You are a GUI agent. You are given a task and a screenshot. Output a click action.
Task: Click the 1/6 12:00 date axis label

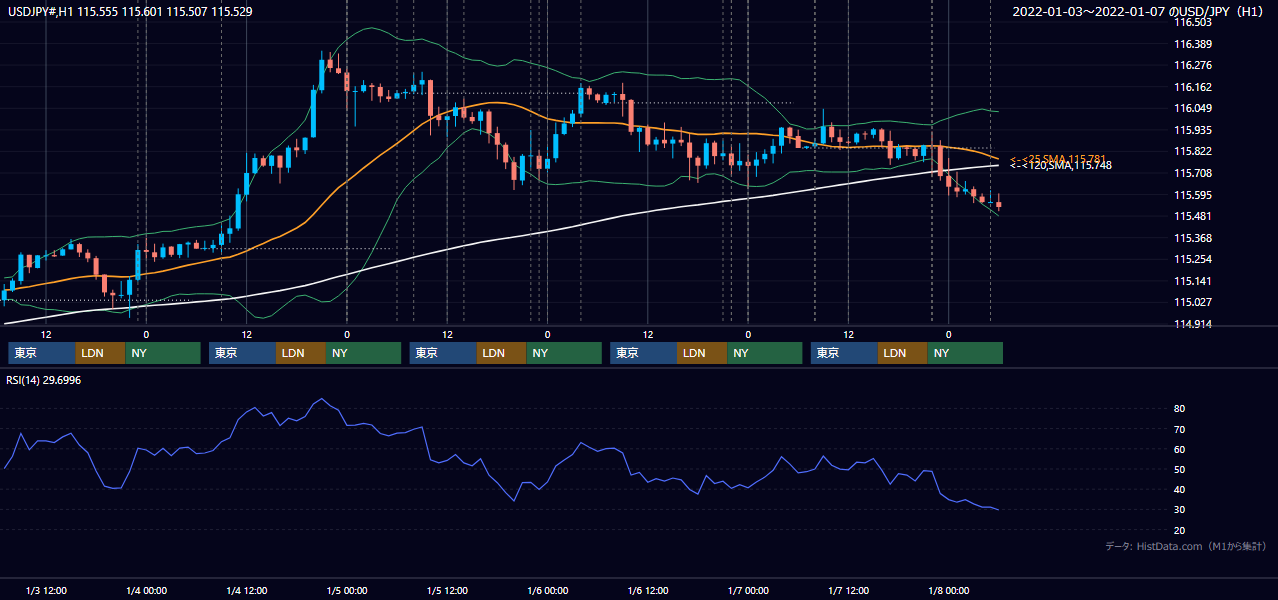pos(648,590)
